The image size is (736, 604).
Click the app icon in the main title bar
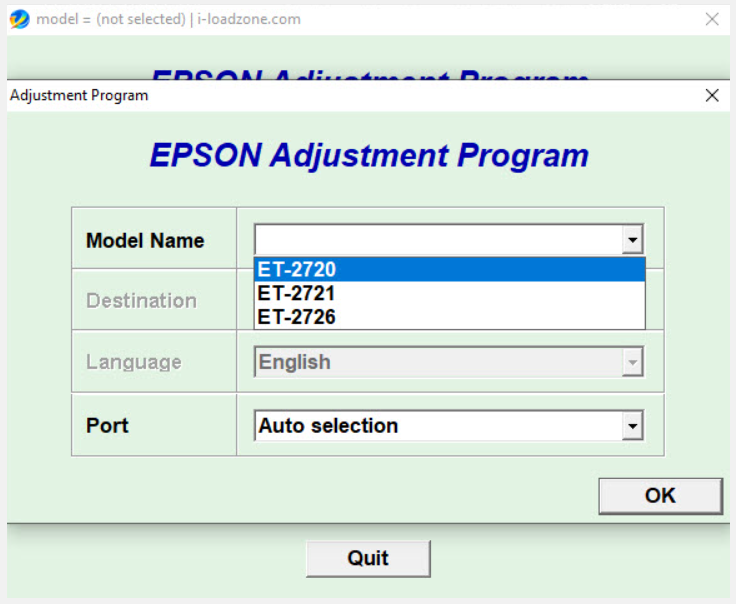19,19
